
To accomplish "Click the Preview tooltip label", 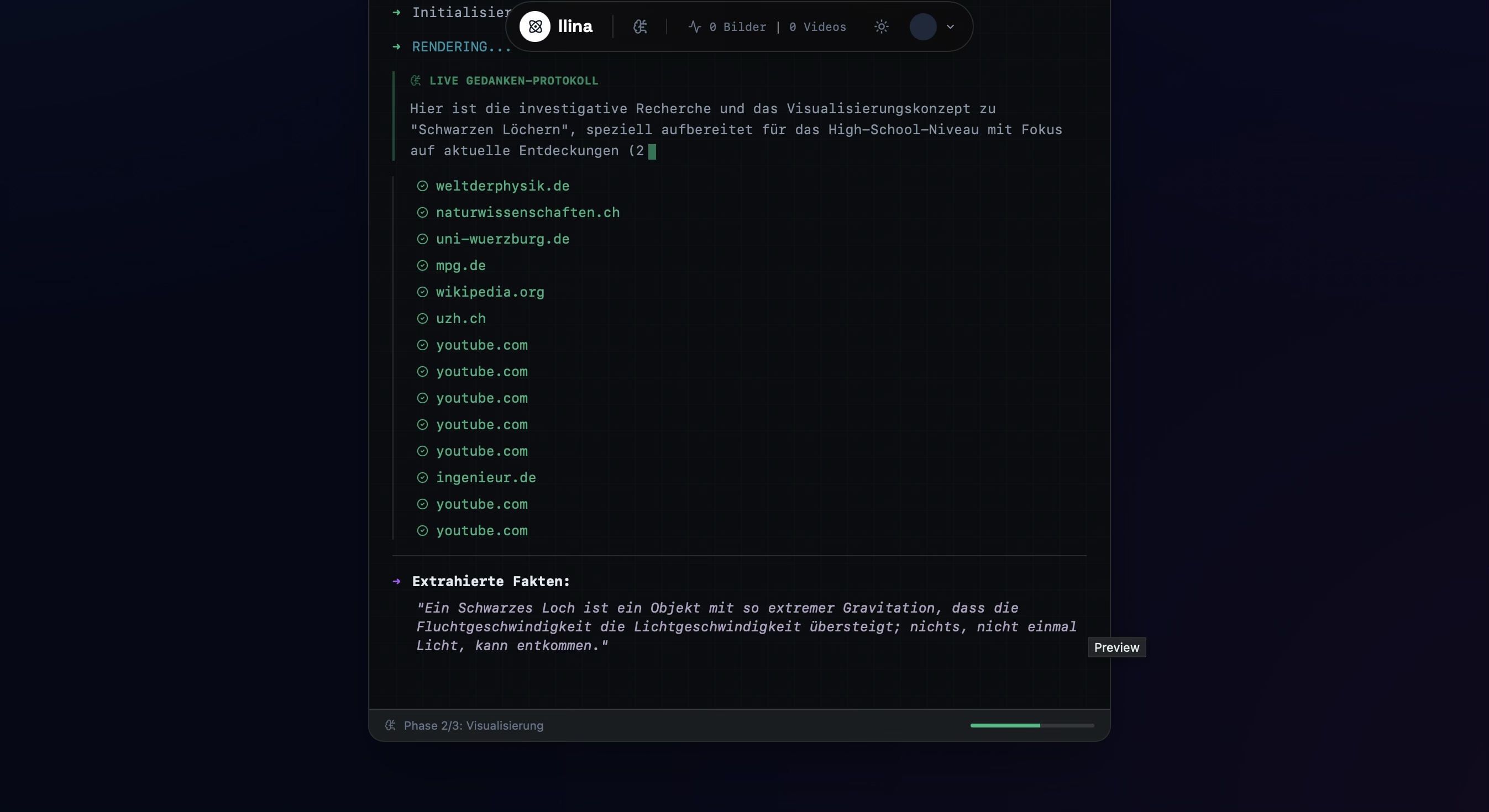I will 1116,647.
